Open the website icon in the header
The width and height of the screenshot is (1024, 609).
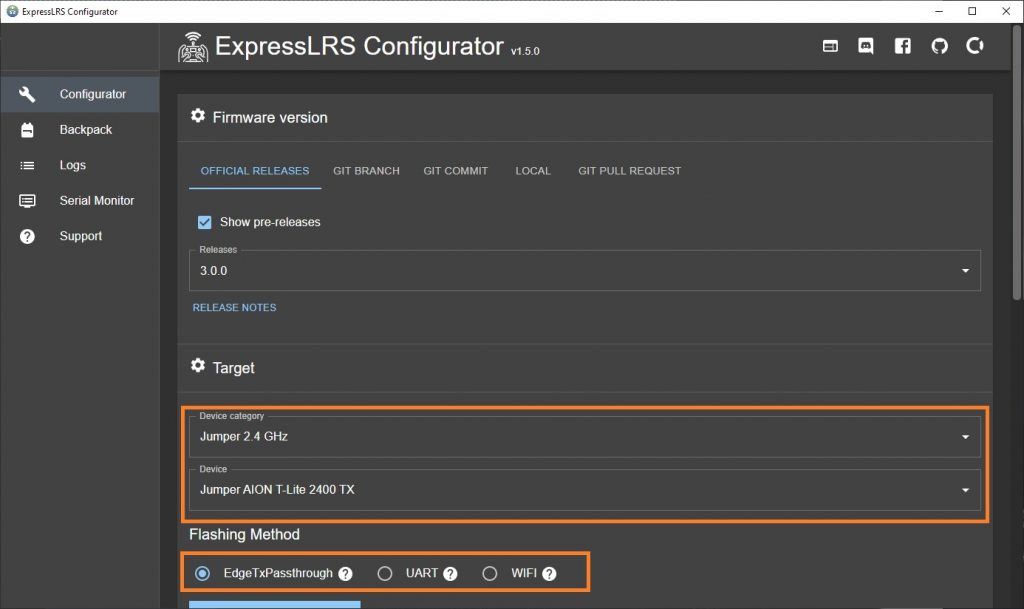pos(830,46)
